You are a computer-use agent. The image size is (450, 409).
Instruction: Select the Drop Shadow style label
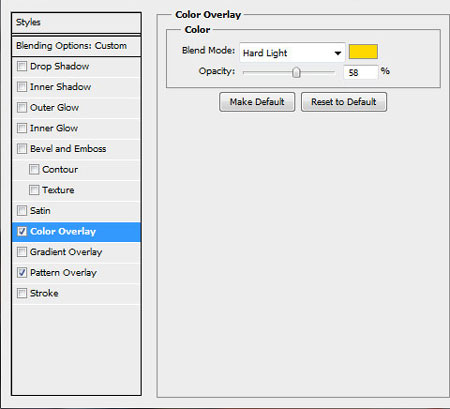pyautogui.click(x=60, y=66)
